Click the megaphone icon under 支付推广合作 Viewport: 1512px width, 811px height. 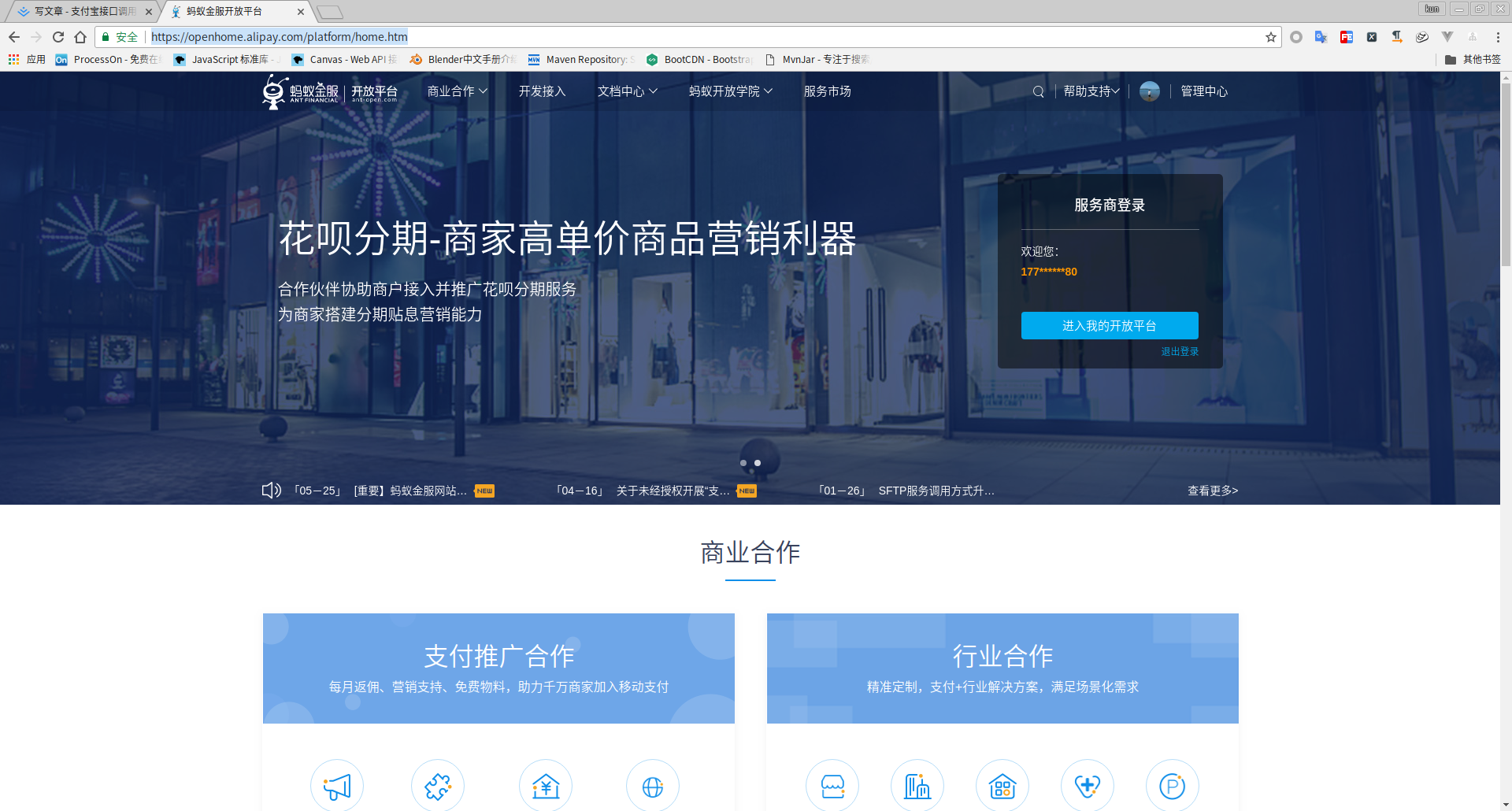pyautogui.click(x=337, y=786)
